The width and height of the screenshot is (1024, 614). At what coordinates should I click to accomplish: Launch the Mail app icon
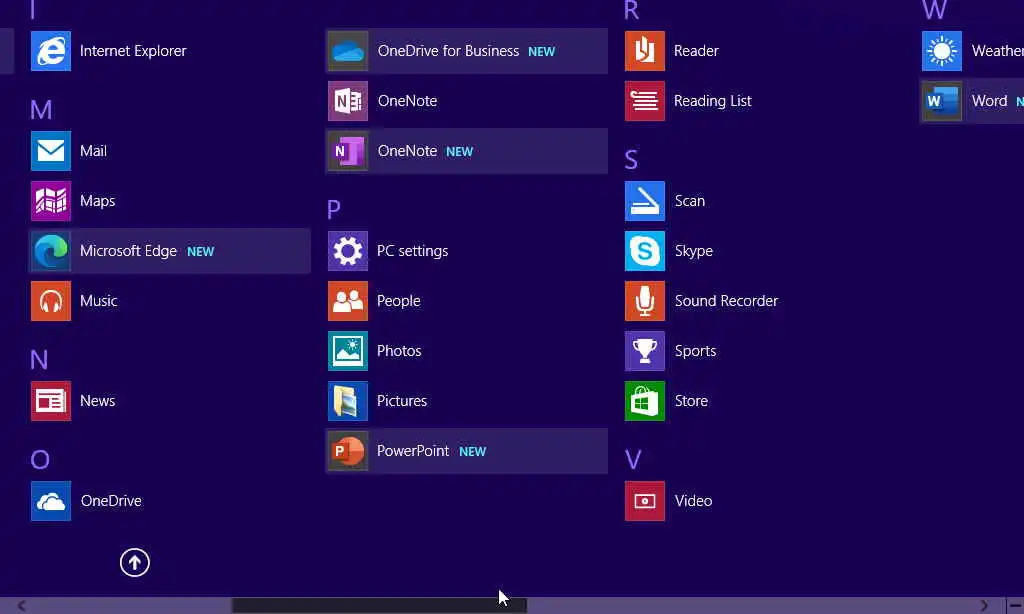(51, 151)
